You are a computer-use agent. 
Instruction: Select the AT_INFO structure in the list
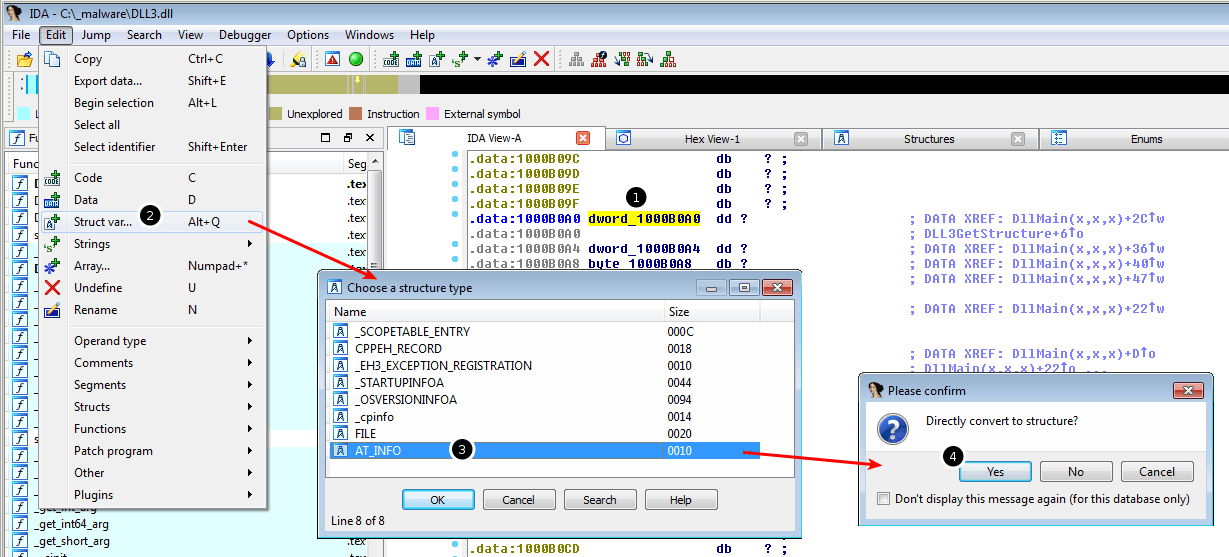click(x=378, y=451)
